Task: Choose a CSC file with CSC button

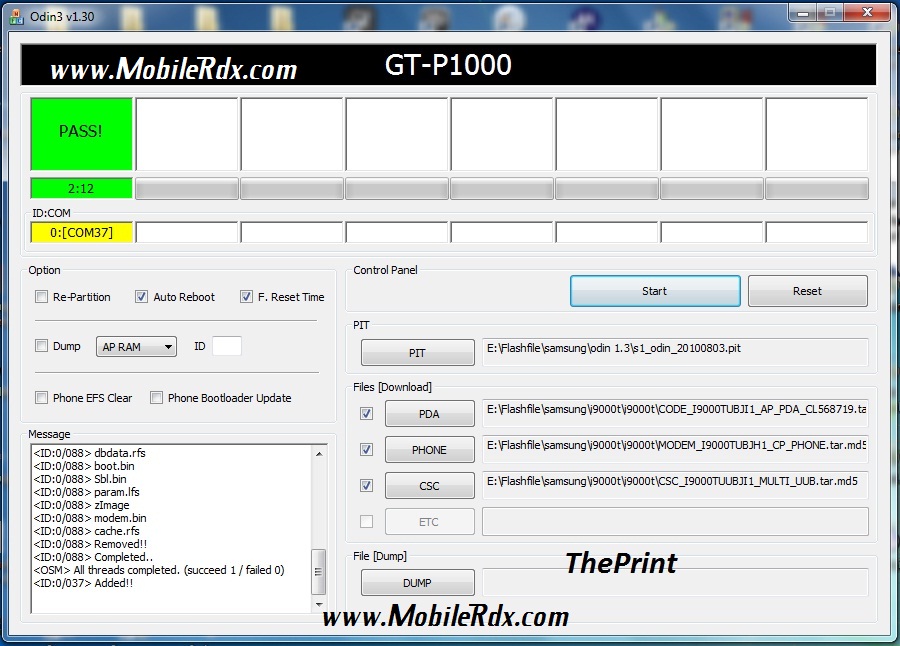Action: click(429, 486)
